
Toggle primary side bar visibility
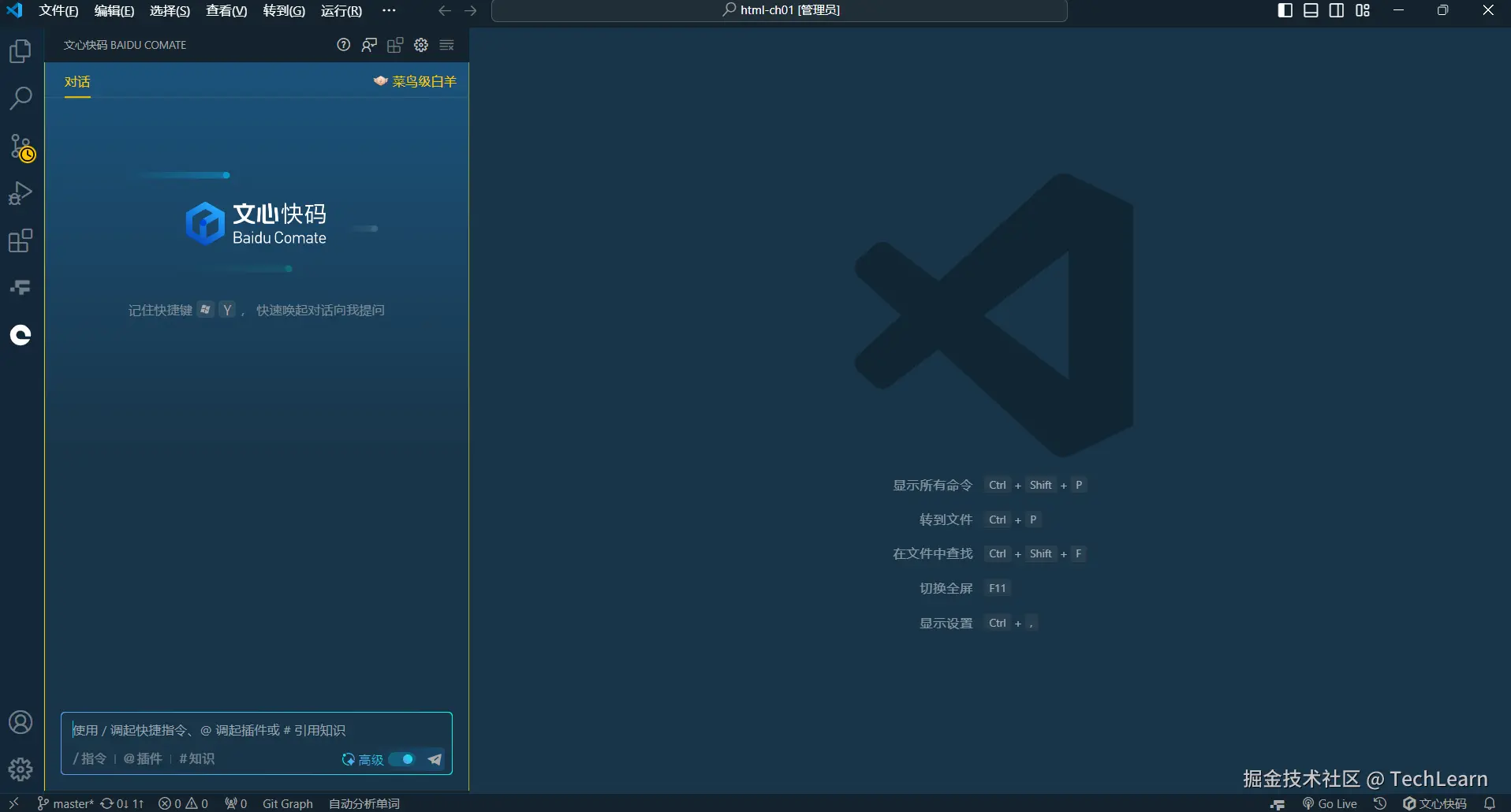click(1285, 10)
